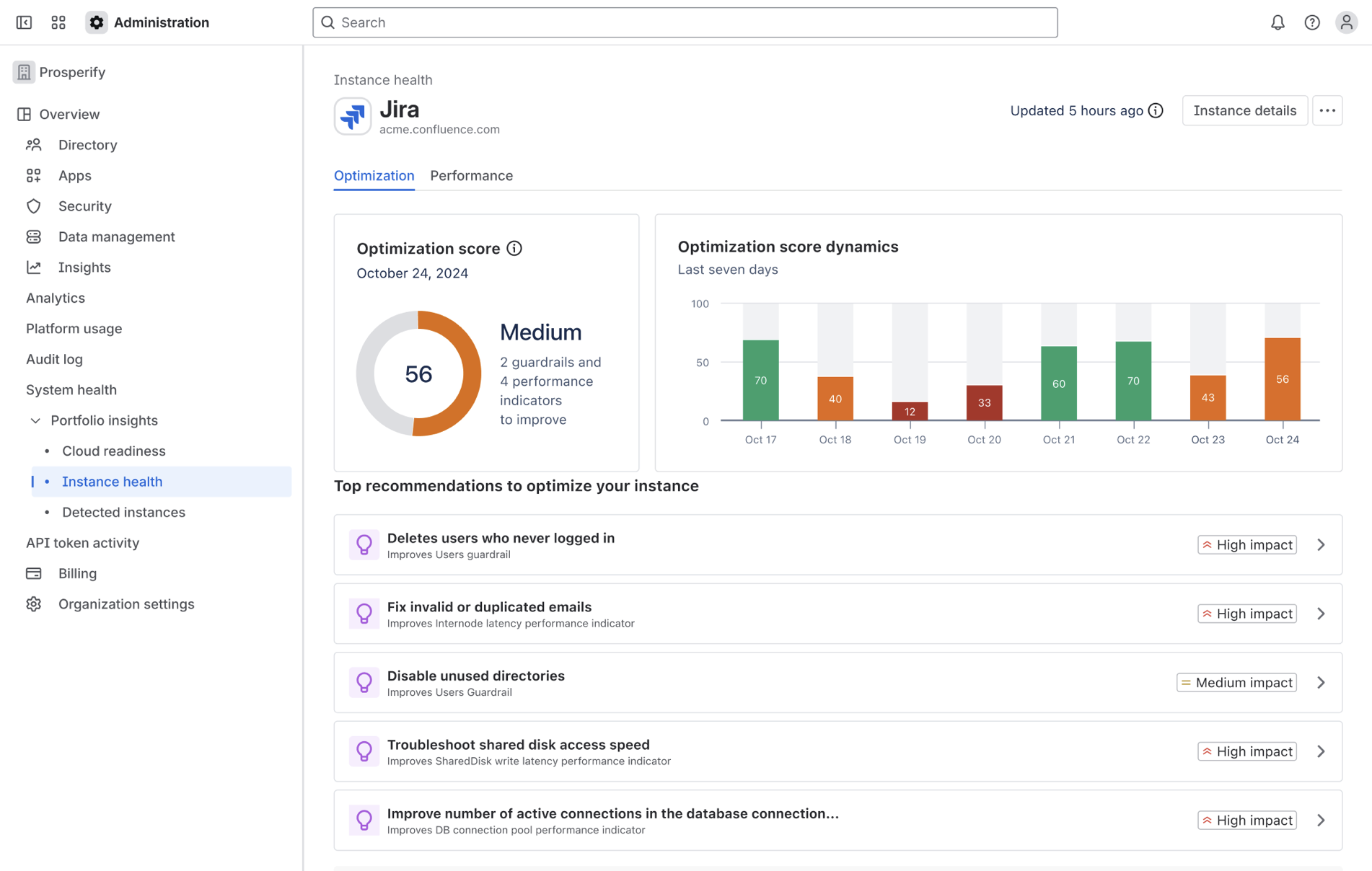Switch to the Performance tab
1372x871 pixels.
click(471, 175)
